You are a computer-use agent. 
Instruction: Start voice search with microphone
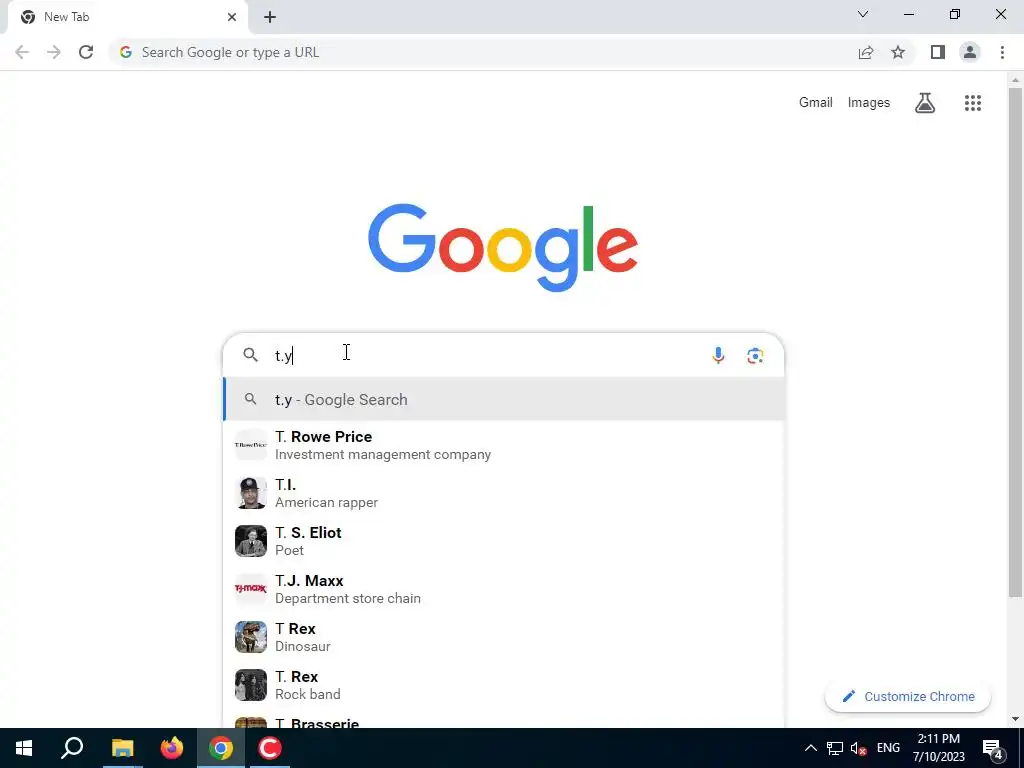[718, 355]
